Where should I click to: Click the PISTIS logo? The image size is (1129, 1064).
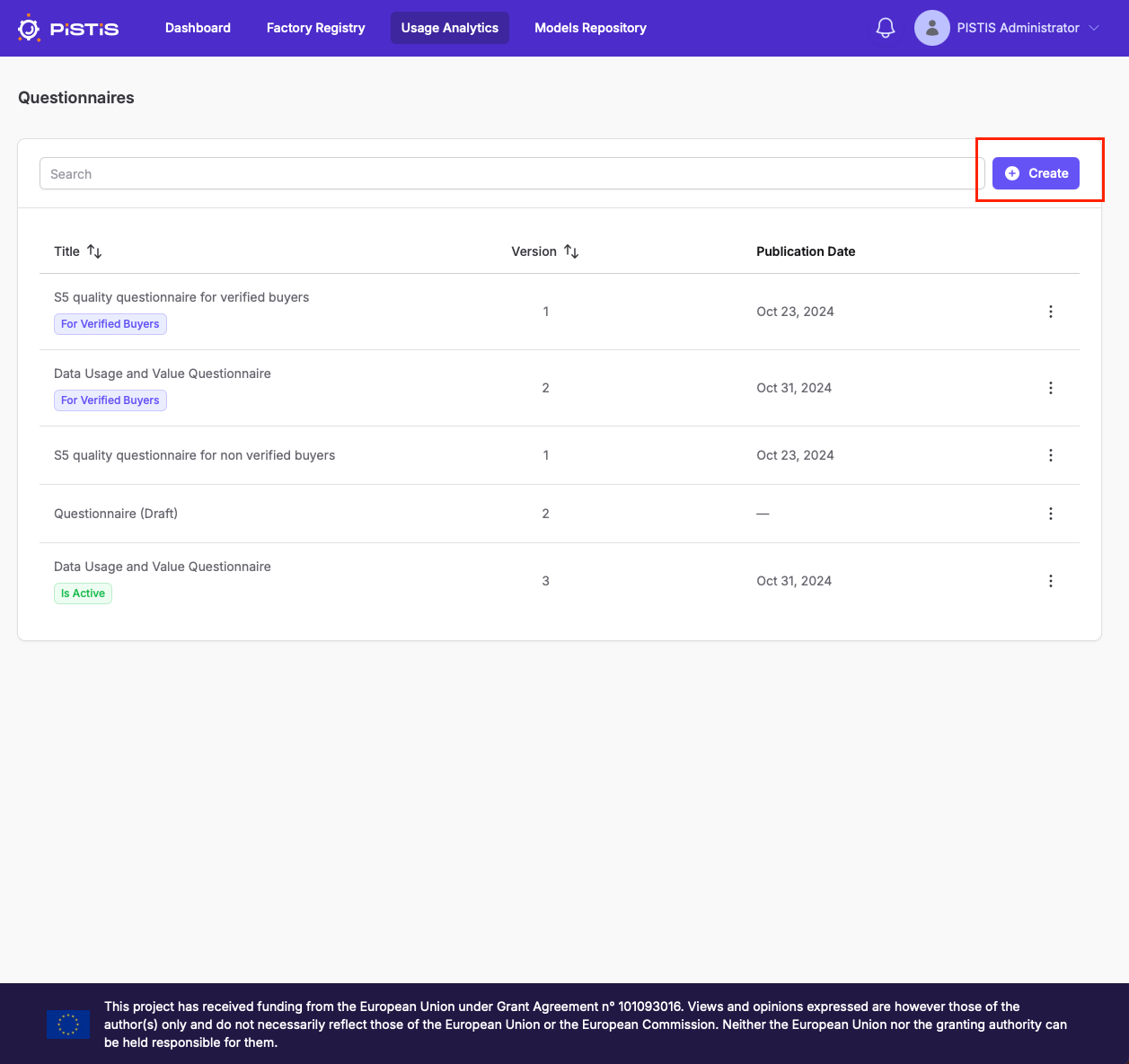click(68, 28)
